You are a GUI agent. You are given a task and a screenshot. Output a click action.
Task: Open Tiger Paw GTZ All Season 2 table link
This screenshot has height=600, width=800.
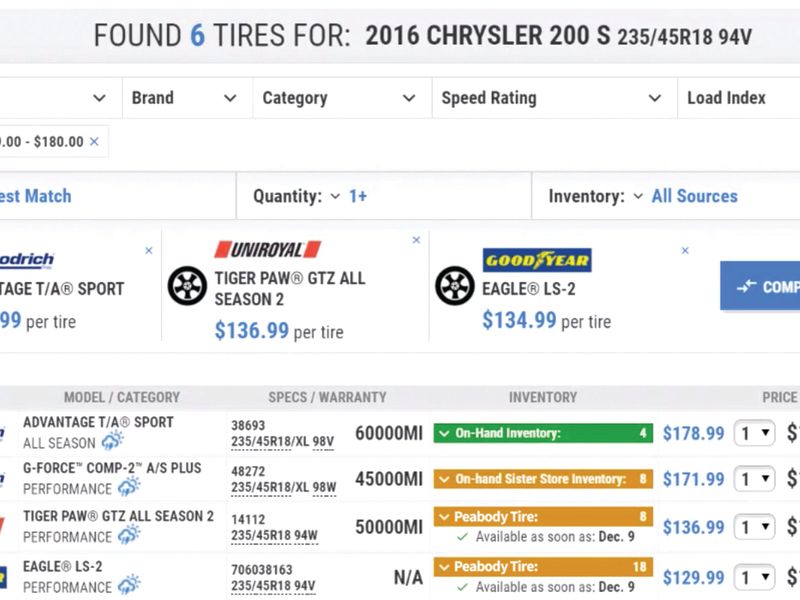click(x=118, y=516)
